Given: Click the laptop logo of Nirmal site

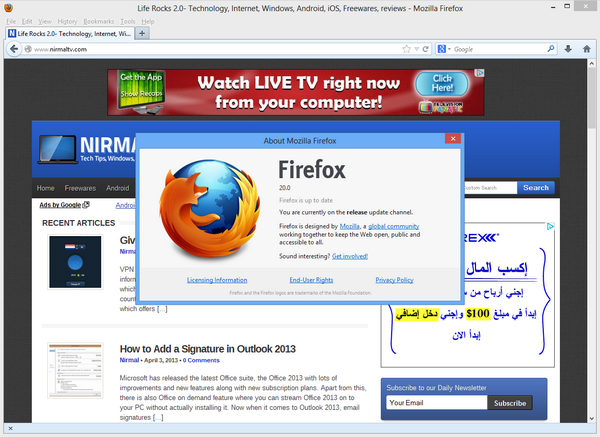Looking at the screenshot, I should 57,149.
